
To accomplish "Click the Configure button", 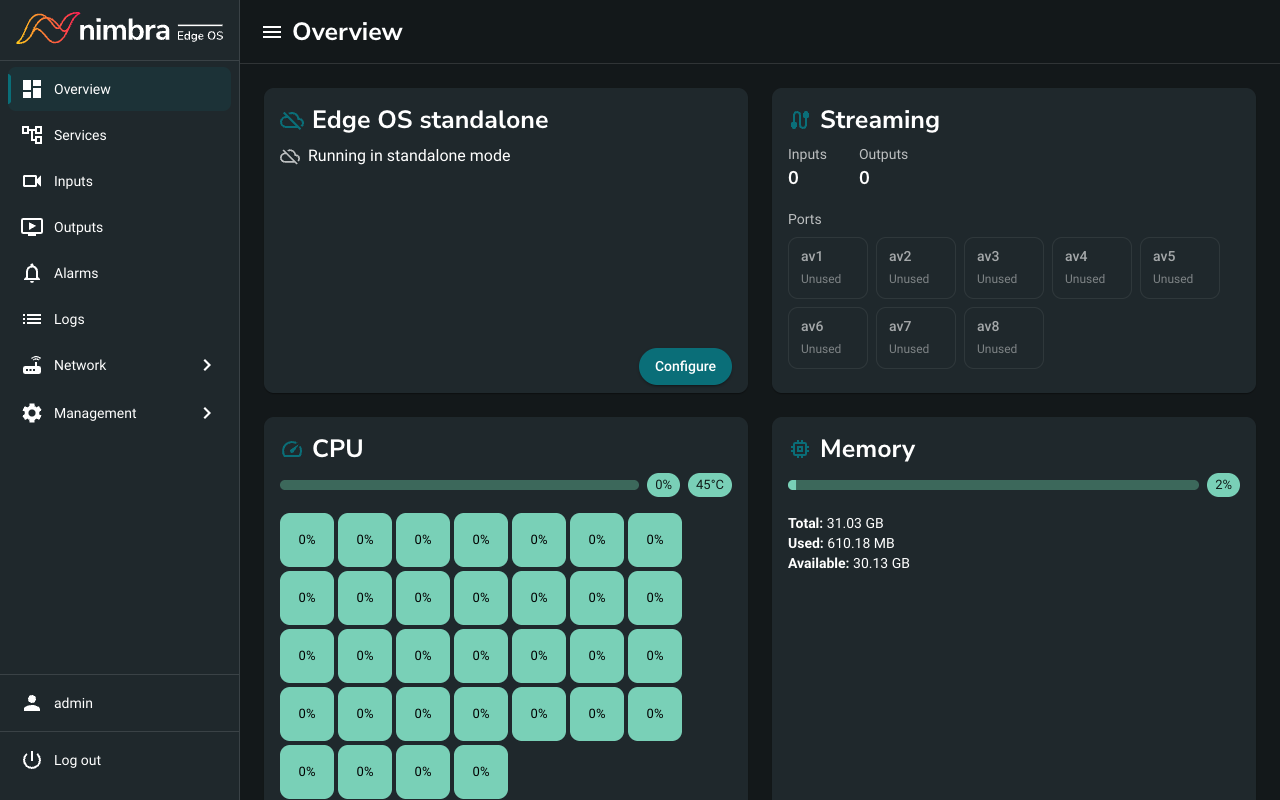I will 685,366.
